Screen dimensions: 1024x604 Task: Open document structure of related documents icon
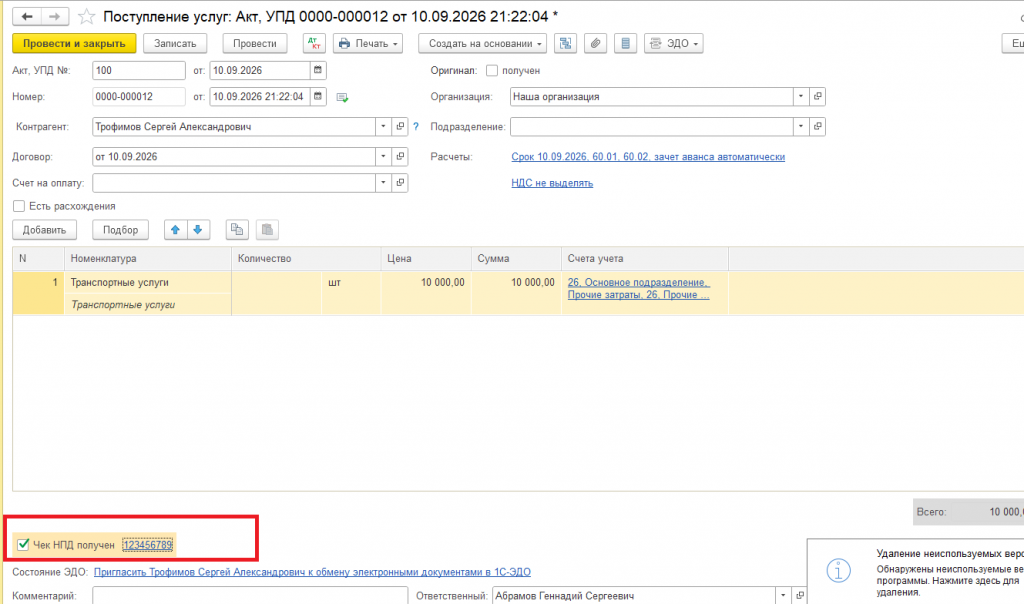[x=565, y=44]
